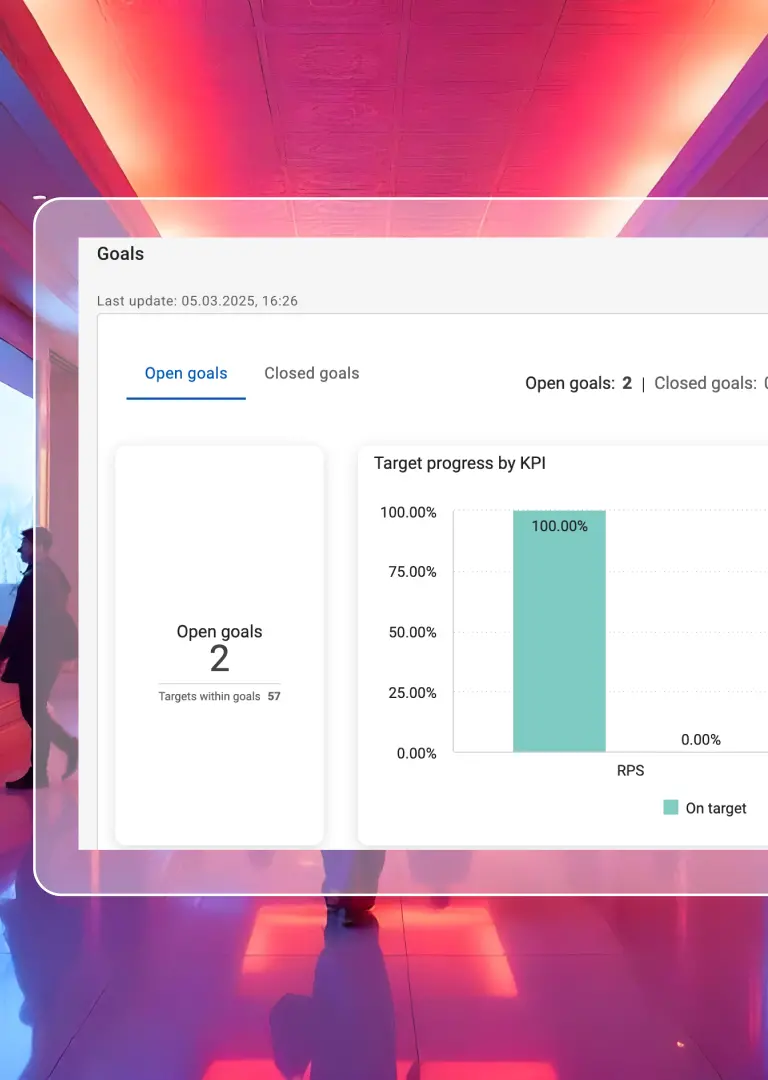
Task: Switch to the Closed goals tab
Action: (311, 373)
